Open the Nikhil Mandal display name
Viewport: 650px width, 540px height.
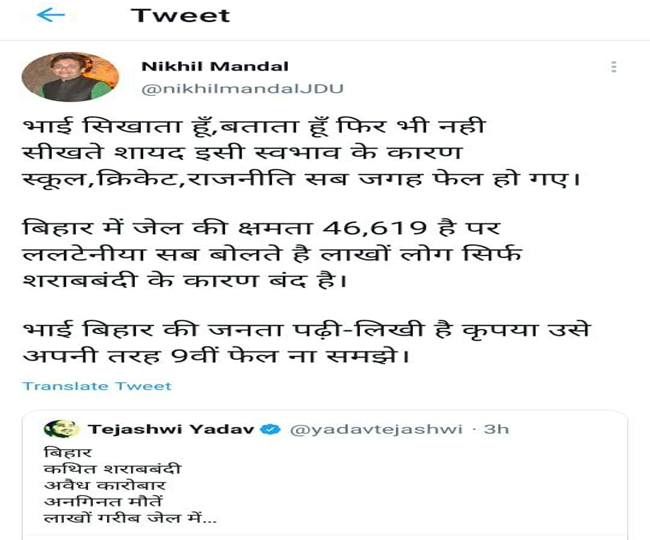tap(215, 66)
